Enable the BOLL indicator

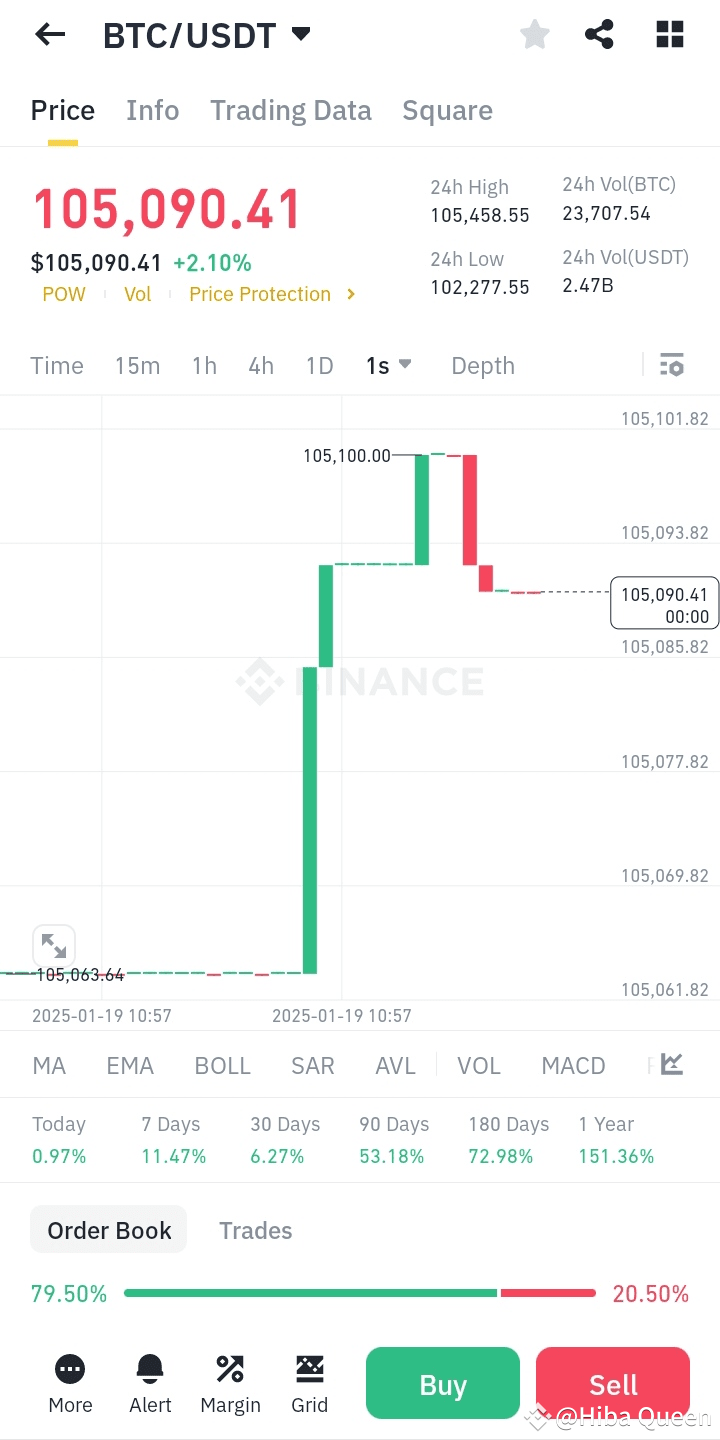(x=222, y=1066)
